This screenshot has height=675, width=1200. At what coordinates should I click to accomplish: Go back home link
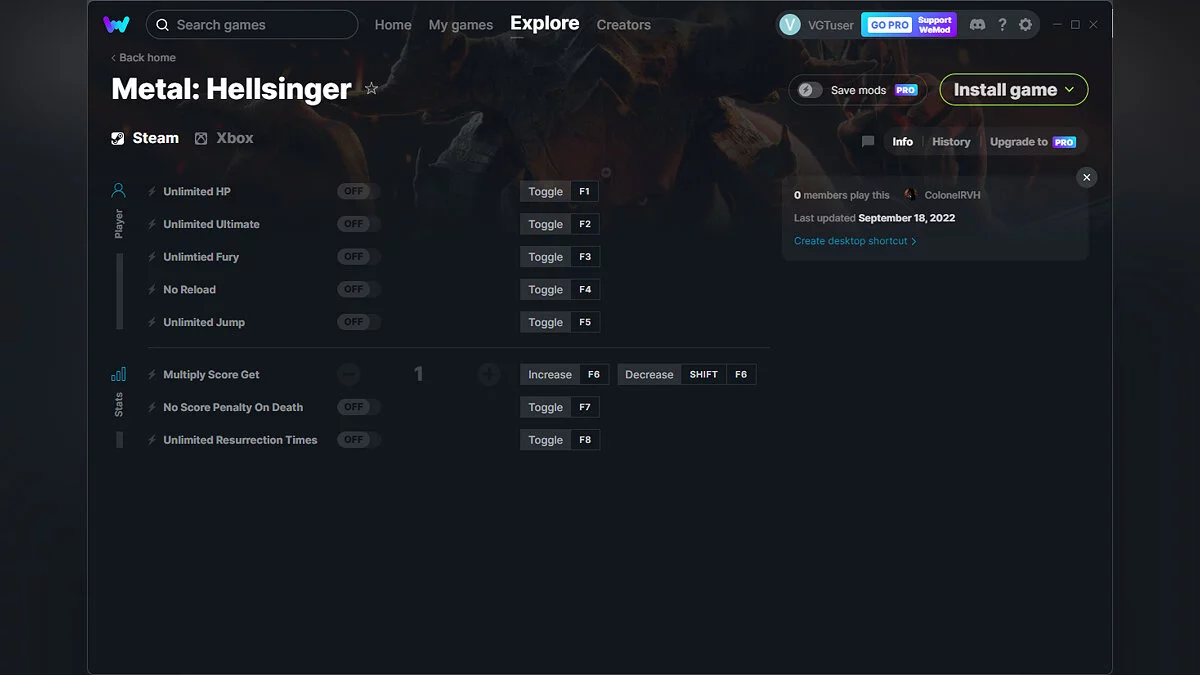coord(144,58)
